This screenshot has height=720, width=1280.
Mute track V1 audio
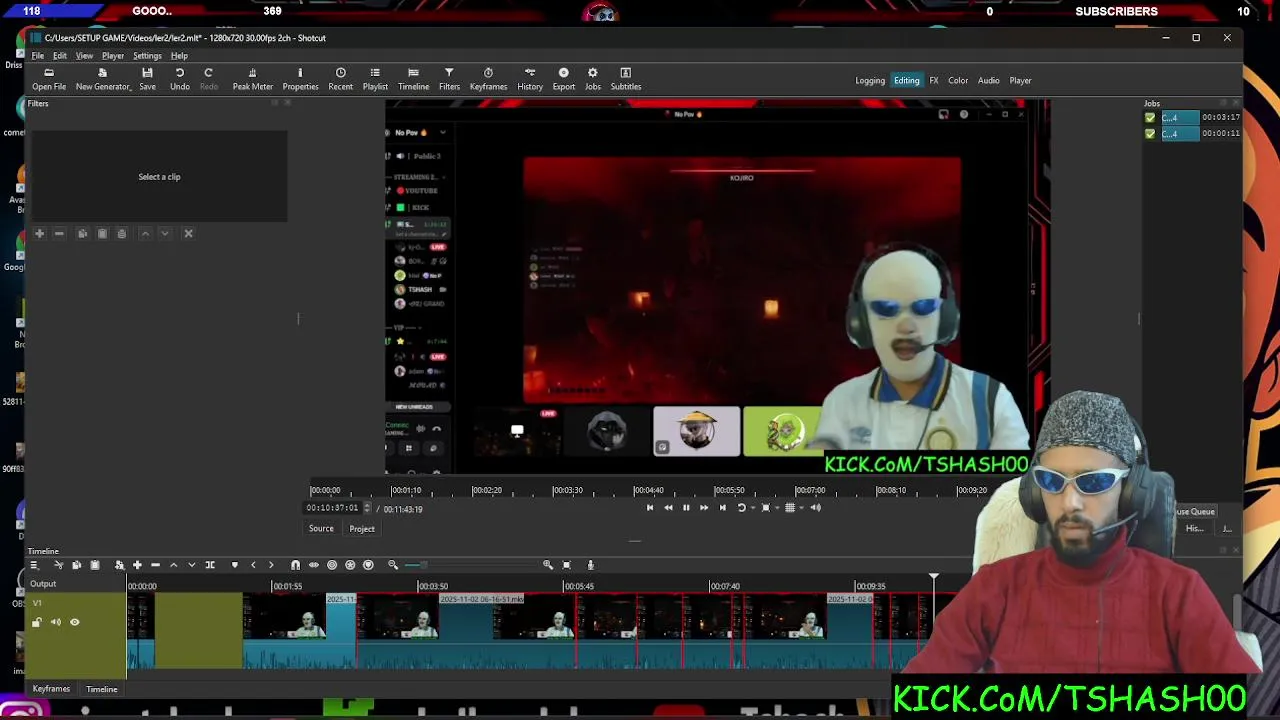pyautogui.click(x=56, y=623)
